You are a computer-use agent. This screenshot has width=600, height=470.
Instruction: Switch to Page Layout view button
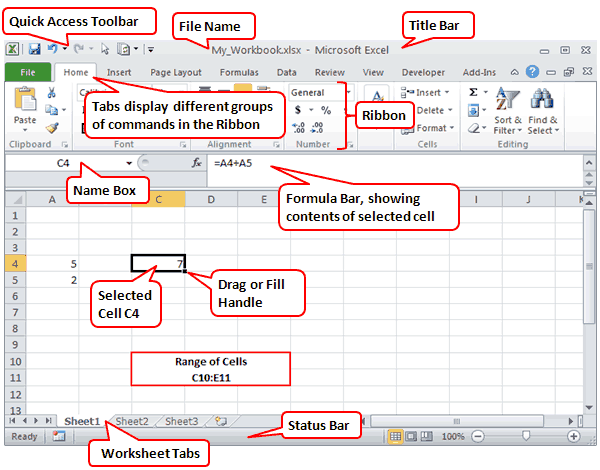411,436
